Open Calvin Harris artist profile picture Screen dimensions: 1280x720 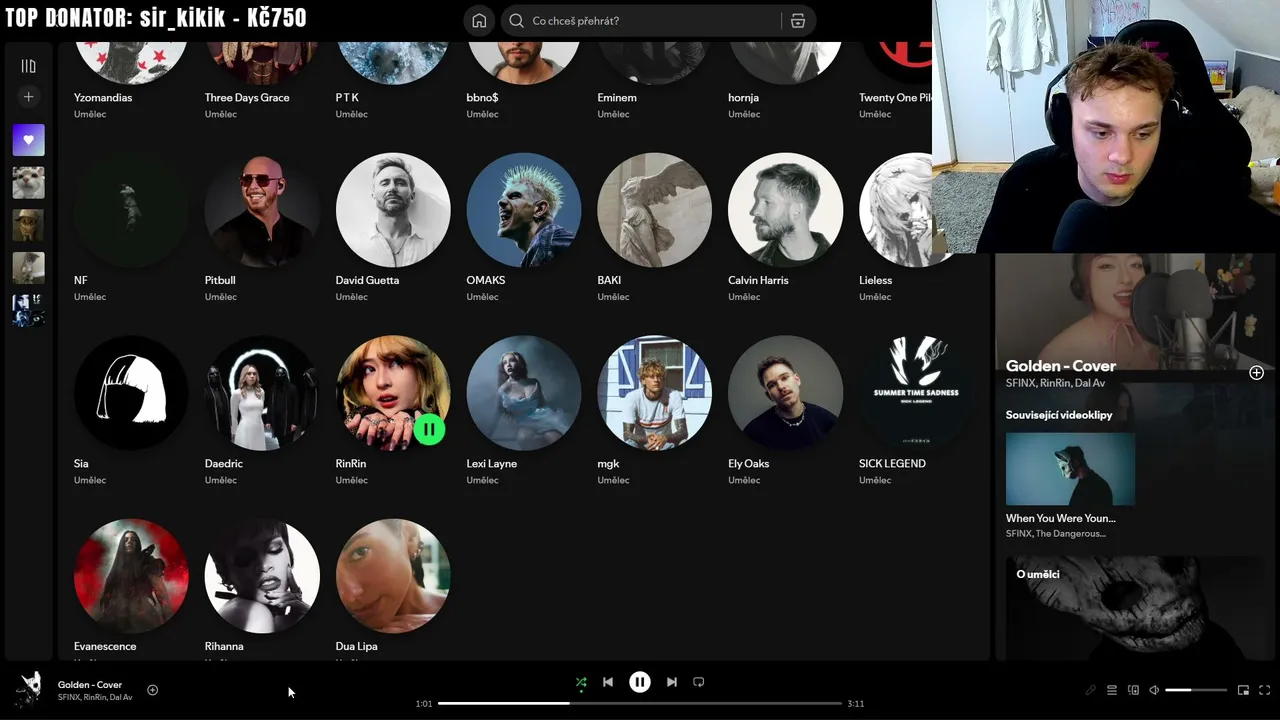(786, 210)
